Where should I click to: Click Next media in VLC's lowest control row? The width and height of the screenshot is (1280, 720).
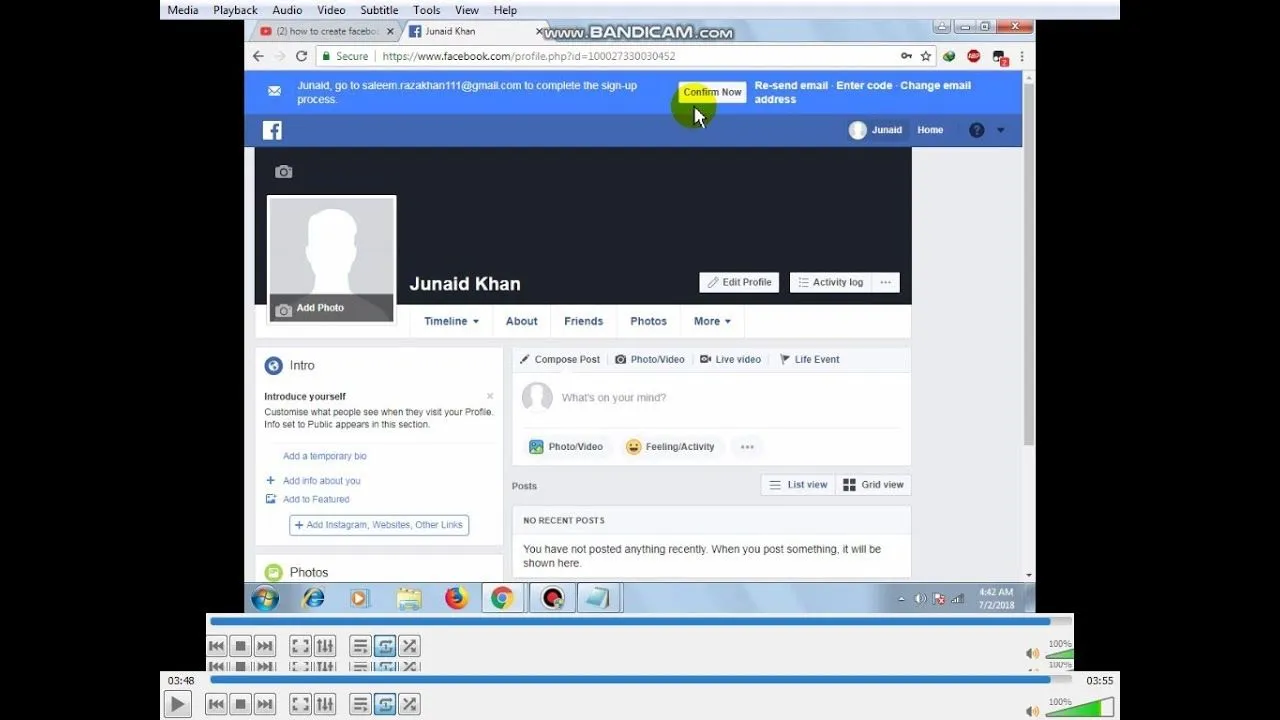pyautogui.click(x=264, y=705)
